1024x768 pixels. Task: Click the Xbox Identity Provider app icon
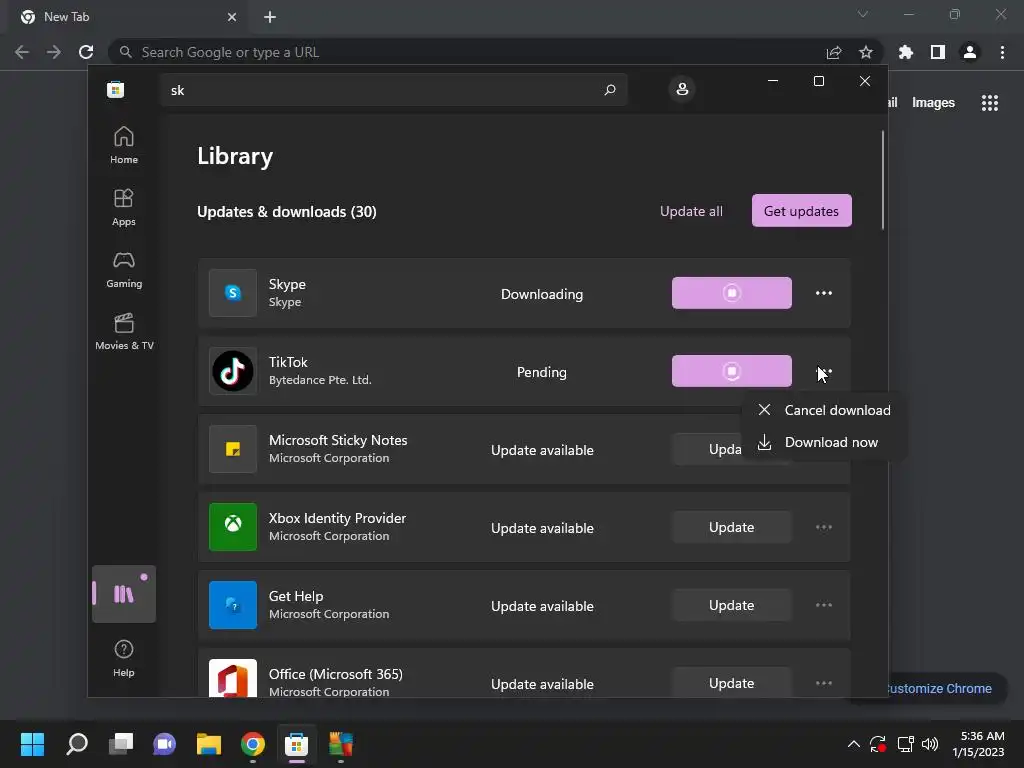[x=232, y=526]
